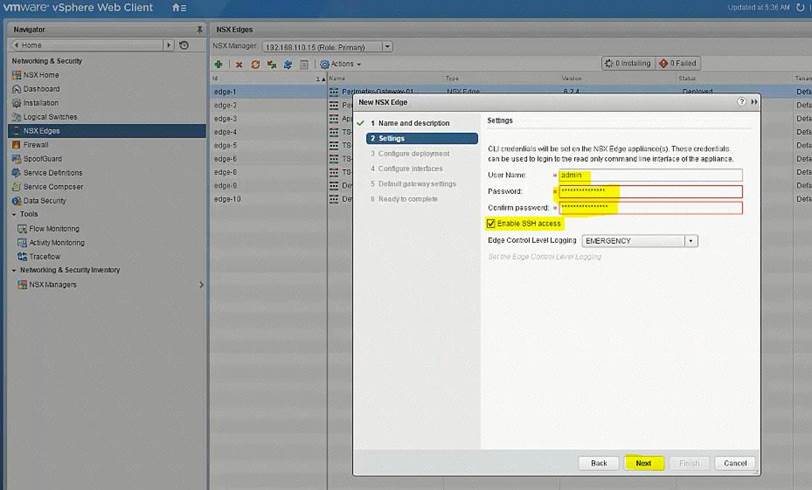Expand the Actions menu
The height and width of the screenshot is (490, 812).
tap(340, 64)
